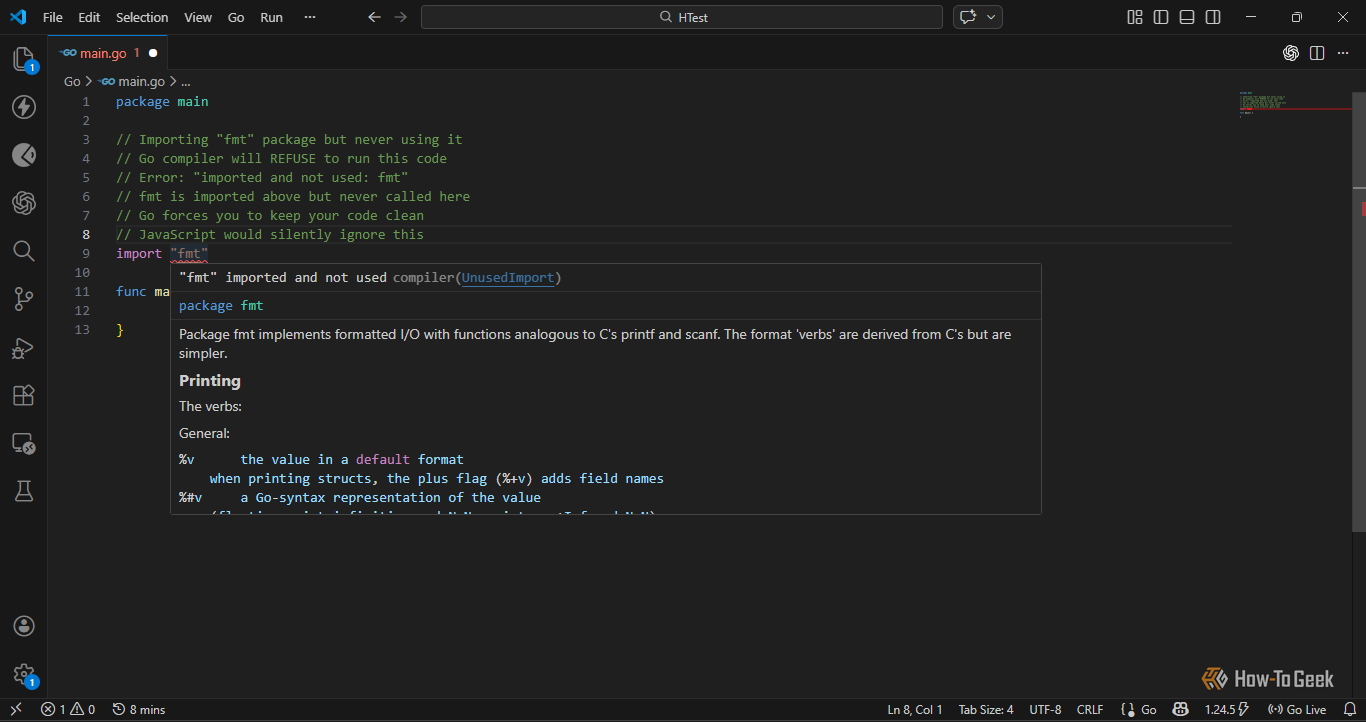Open the Extensions view
The height and width of the screenshot is (722, 1366).
pos(24,395)
